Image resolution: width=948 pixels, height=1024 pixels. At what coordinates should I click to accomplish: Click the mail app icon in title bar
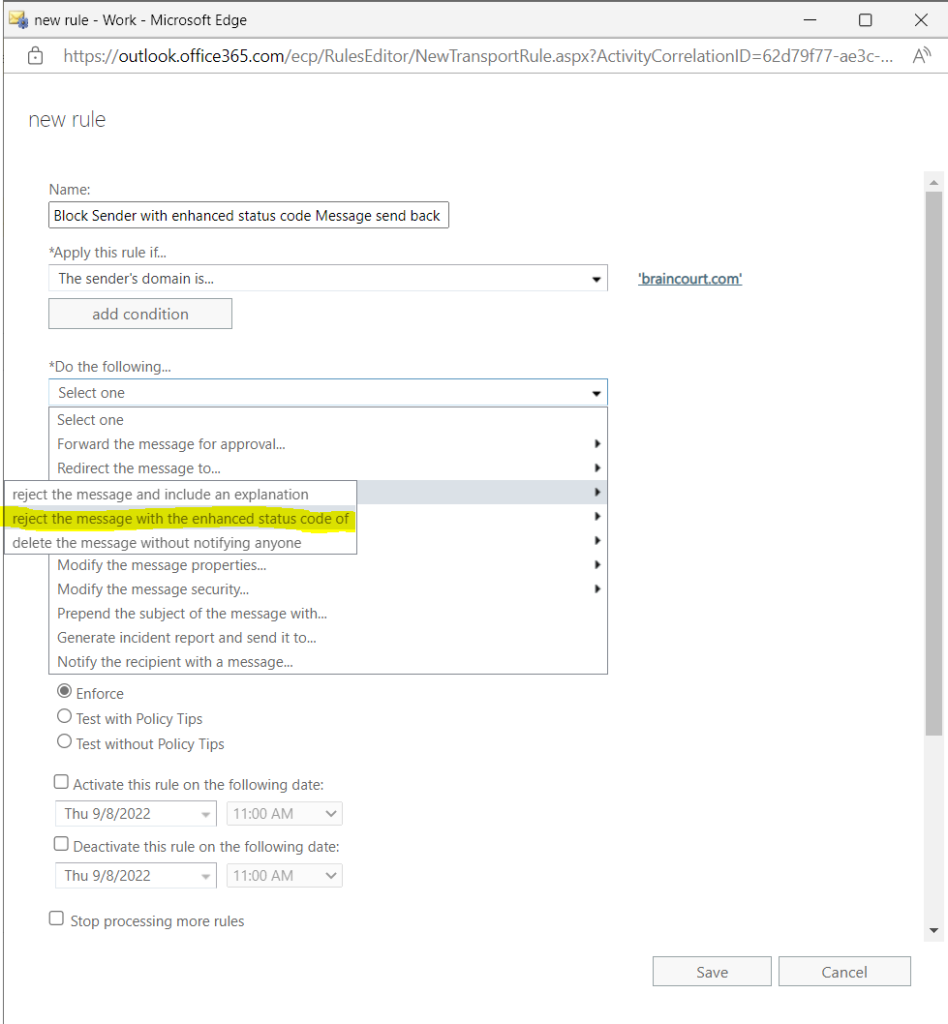[18, 20]
